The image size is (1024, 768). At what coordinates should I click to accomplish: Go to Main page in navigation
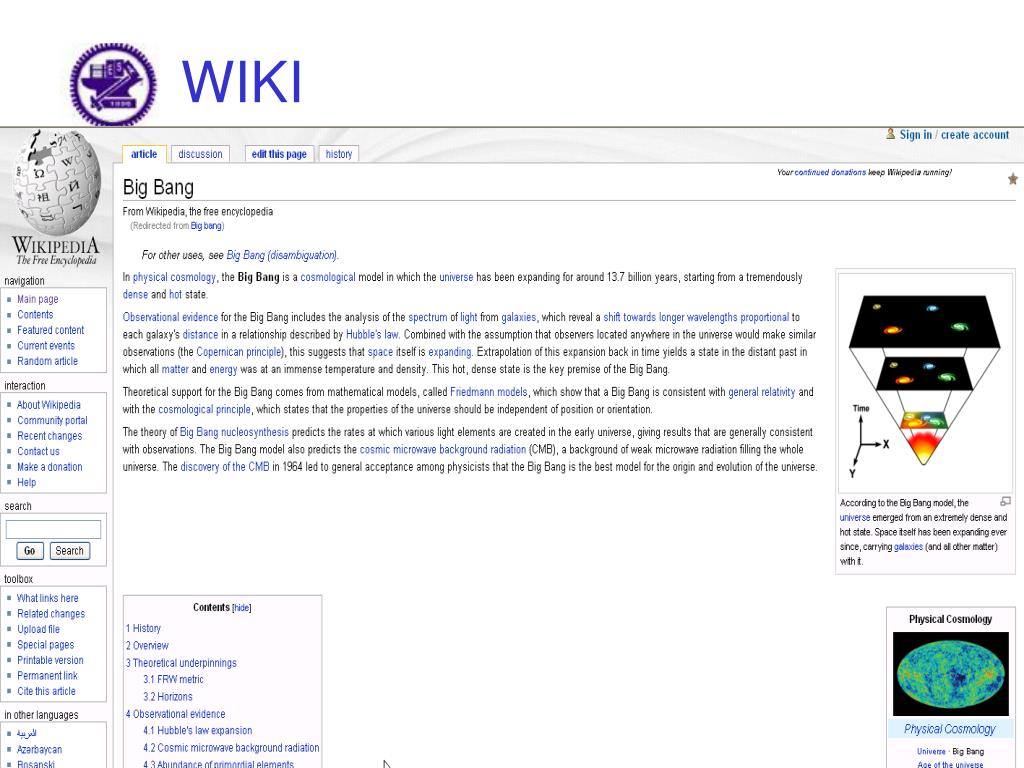(x=37, y=299)
